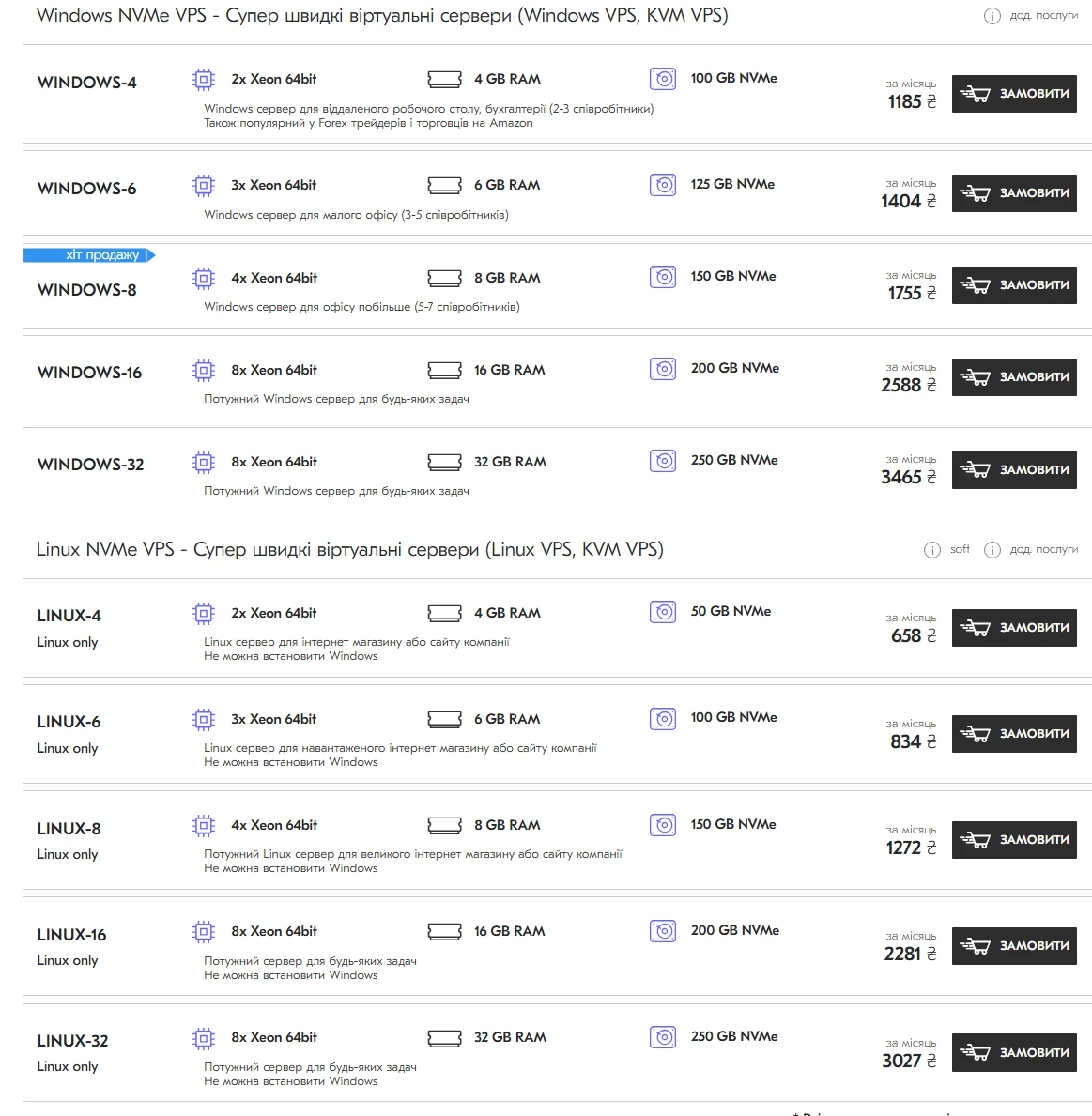1092x1116 pixels.
Task: Click the info icon next to 'soft'
Action: tap(931, 550)
